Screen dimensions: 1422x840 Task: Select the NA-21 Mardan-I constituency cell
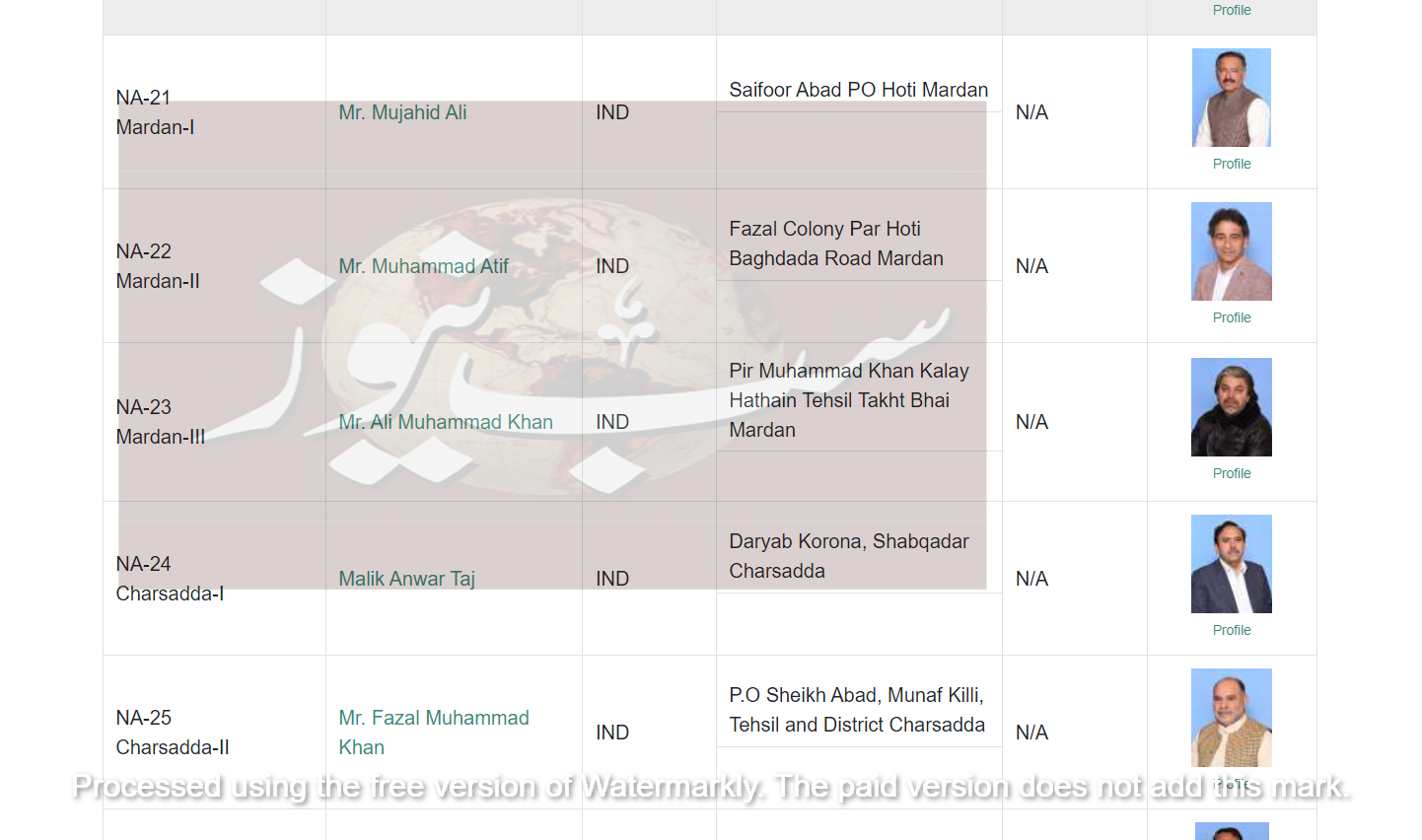[x=214, y=112]
